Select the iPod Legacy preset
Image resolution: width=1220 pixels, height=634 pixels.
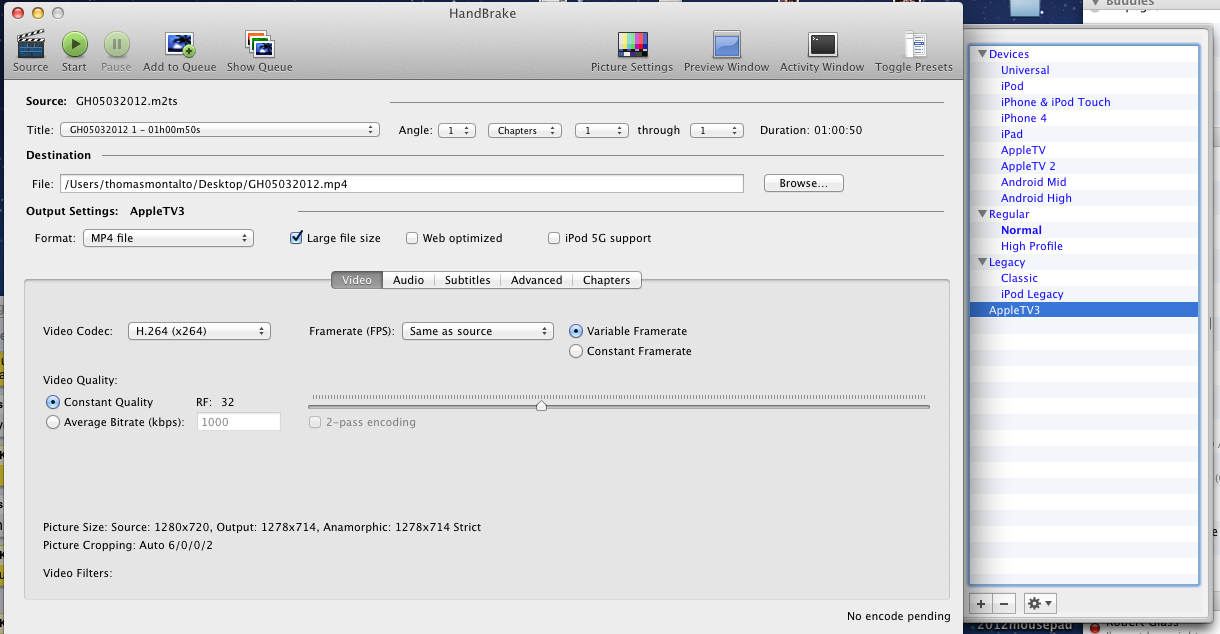(x=1032, y=294)
